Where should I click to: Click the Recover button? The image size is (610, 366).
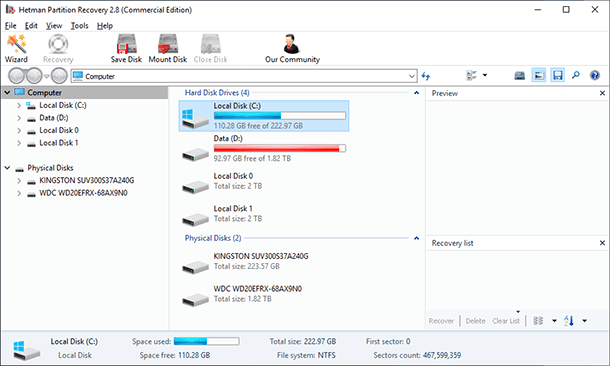441,321
